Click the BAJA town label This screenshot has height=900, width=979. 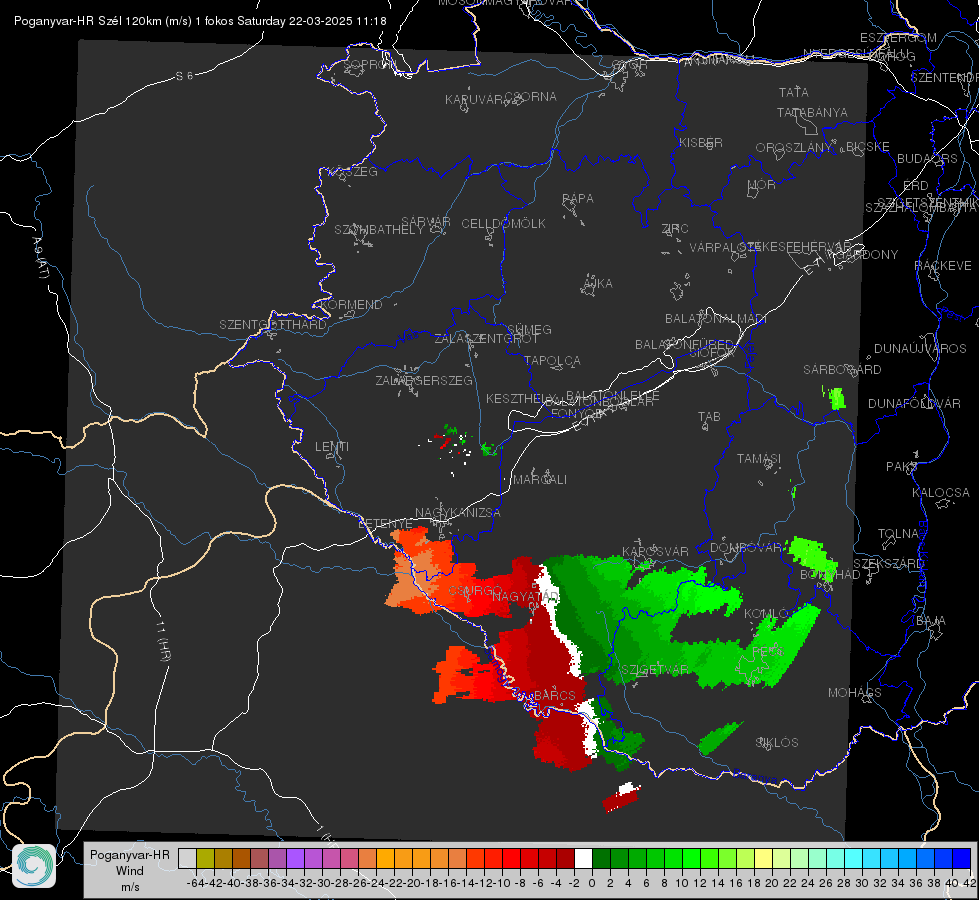pos(931,621)
